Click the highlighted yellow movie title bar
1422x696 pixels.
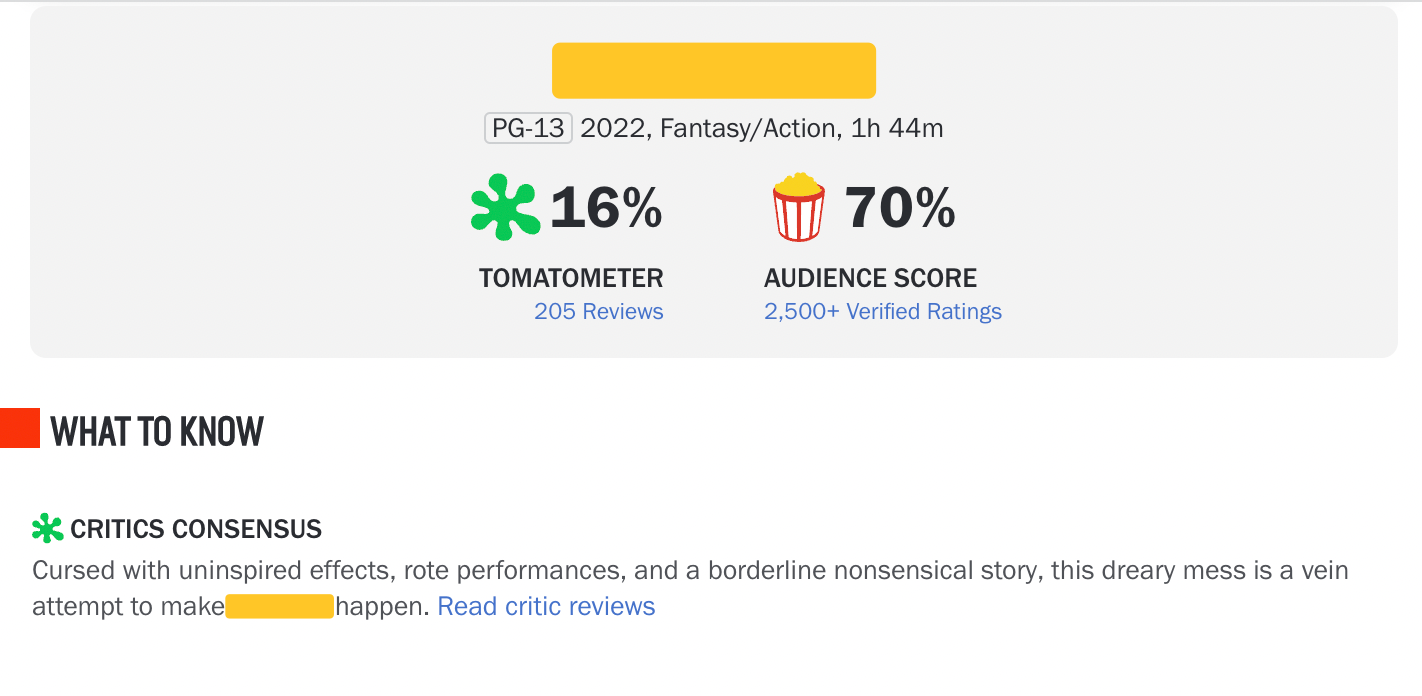tap(714, 70)
